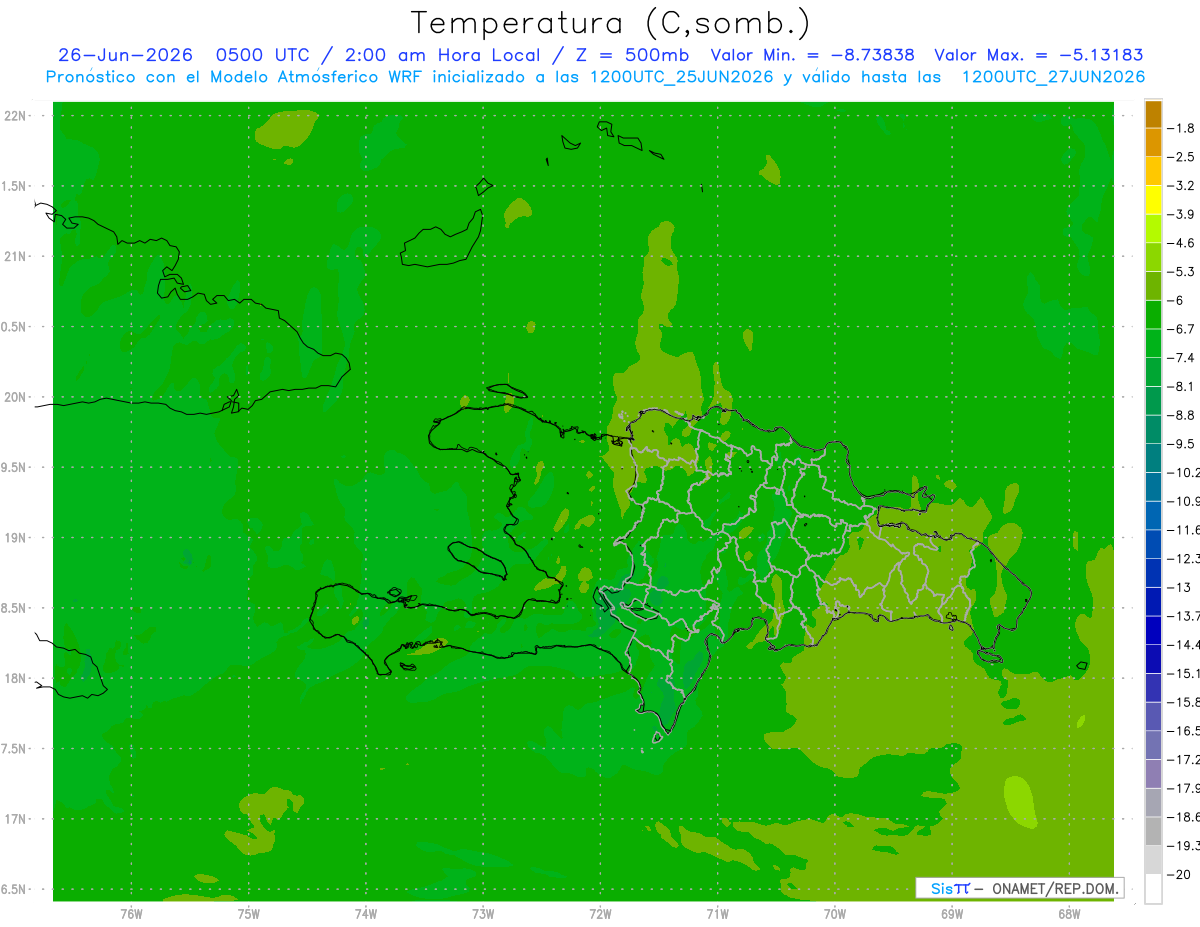Click the "-8.8" legend value
Screen dimensions: 1200x927
coord(1181,415)
